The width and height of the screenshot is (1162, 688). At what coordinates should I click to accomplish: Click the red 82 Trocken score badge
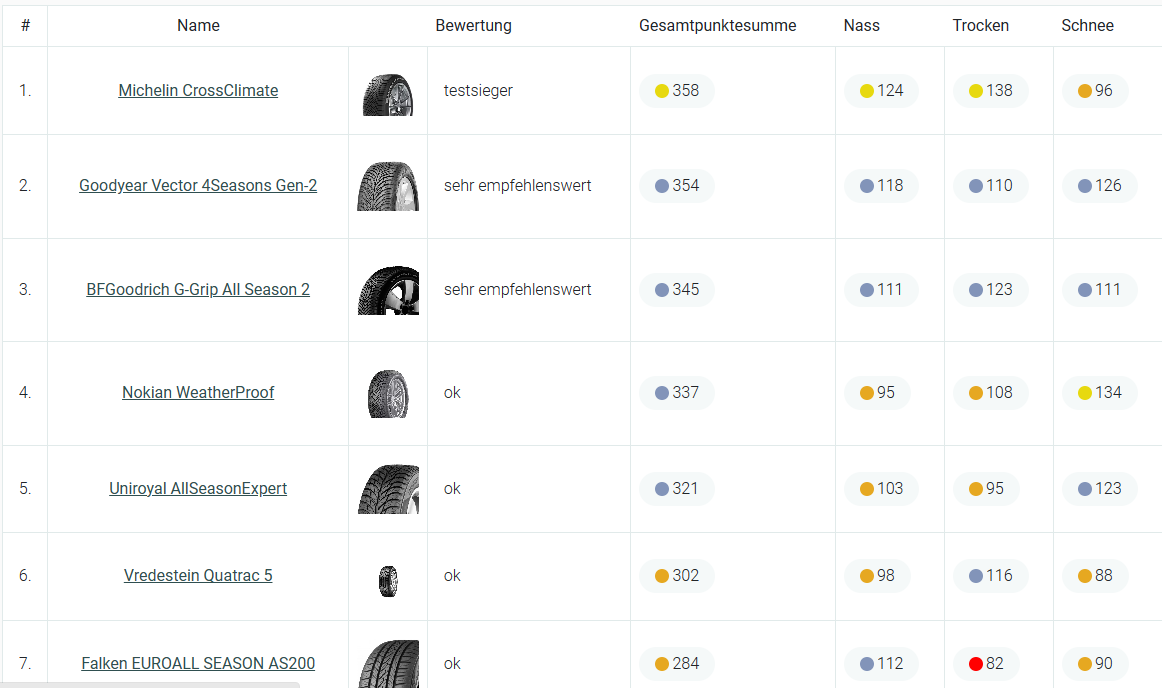coord(986,664)
